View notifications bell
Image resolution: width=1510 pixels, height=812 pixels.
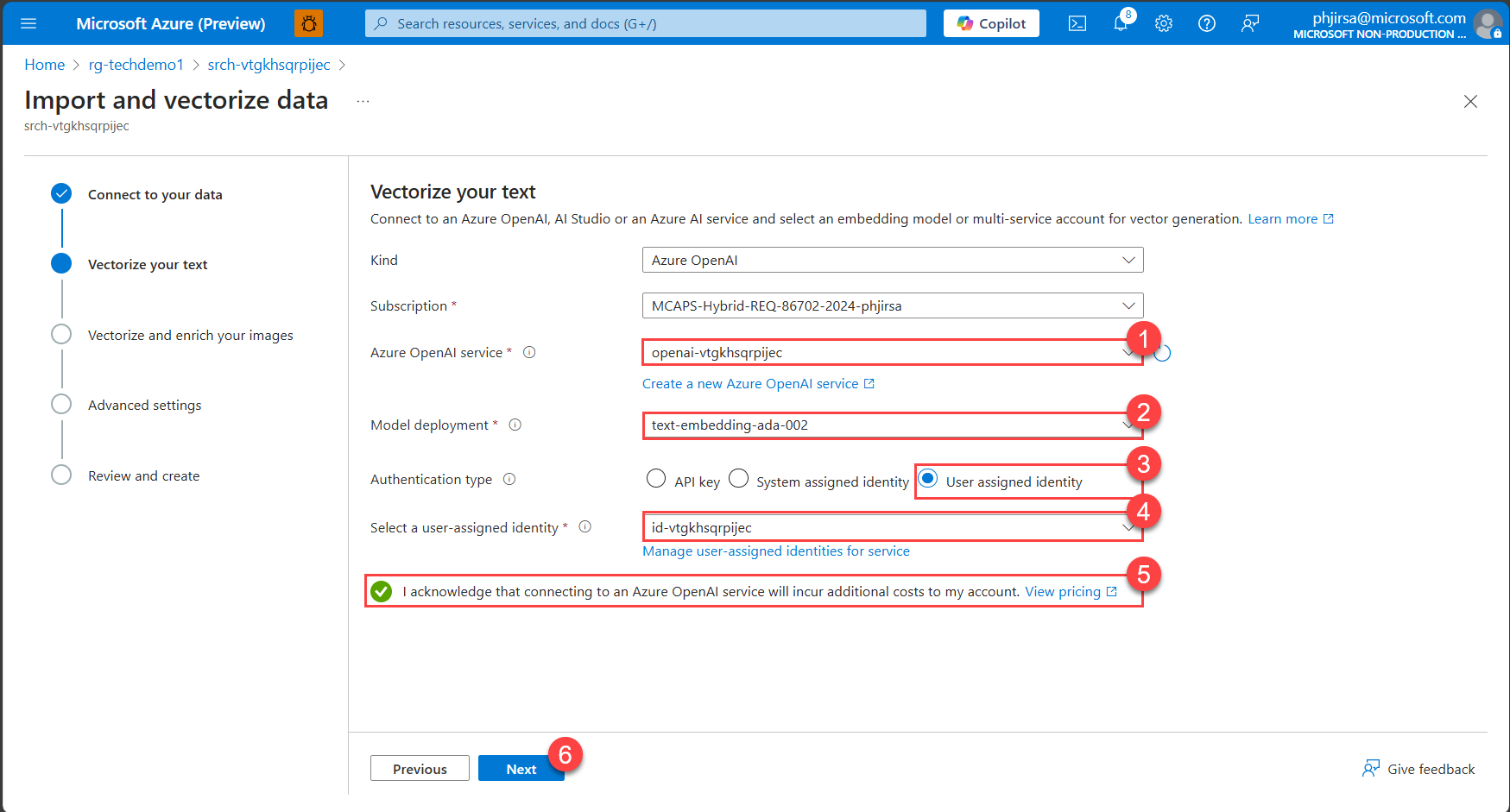pos(1121,23)
